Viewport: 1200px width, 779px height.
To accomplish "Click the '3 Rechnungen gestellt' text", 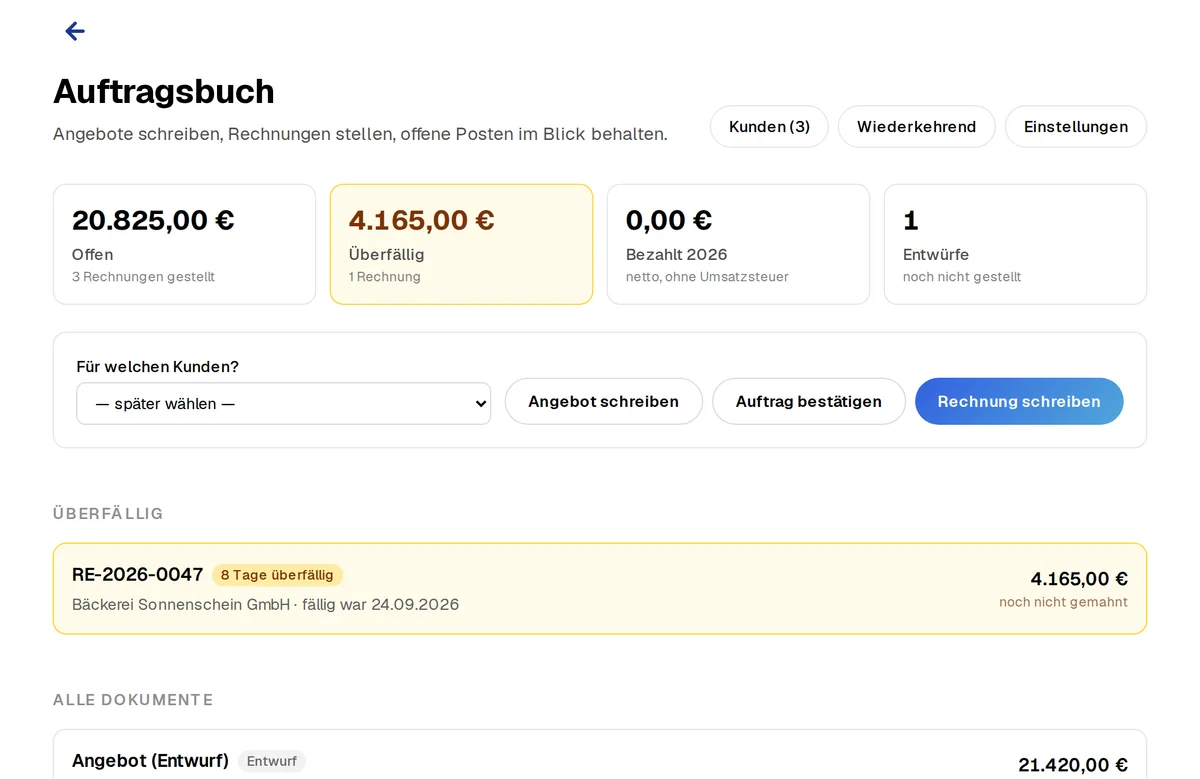I will click(x=143, y=277).
